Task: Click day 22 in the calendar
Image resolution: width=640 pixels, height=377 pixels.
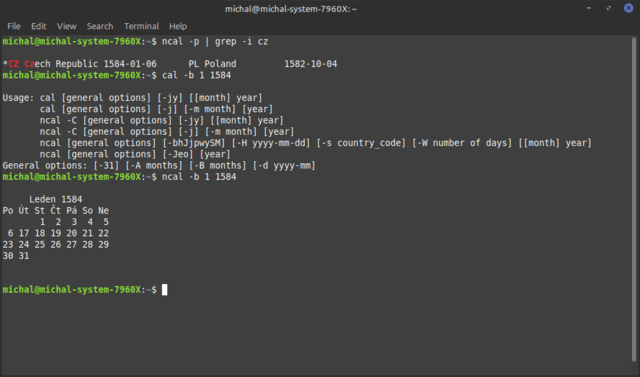Action: coord(103,233)
